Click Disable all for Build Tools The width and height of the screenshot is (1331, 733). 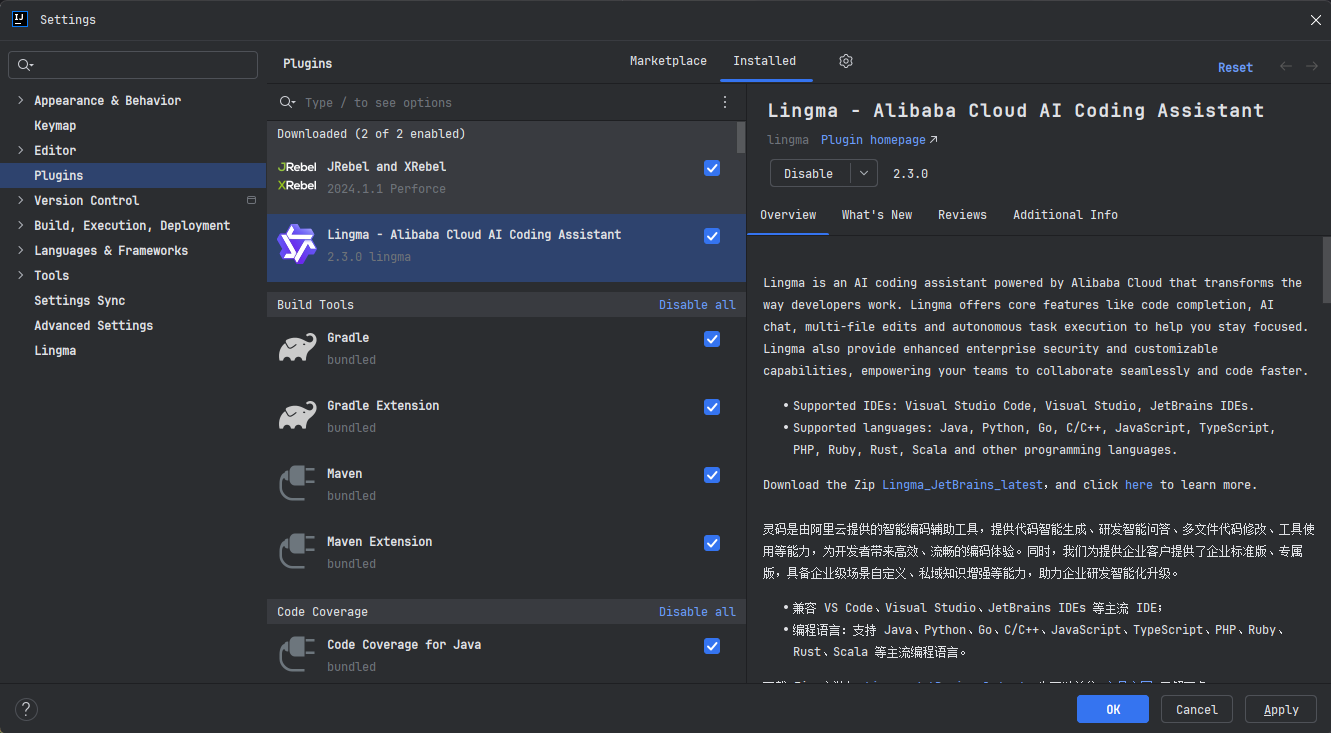pyautogui.click(x=697, y=305)
